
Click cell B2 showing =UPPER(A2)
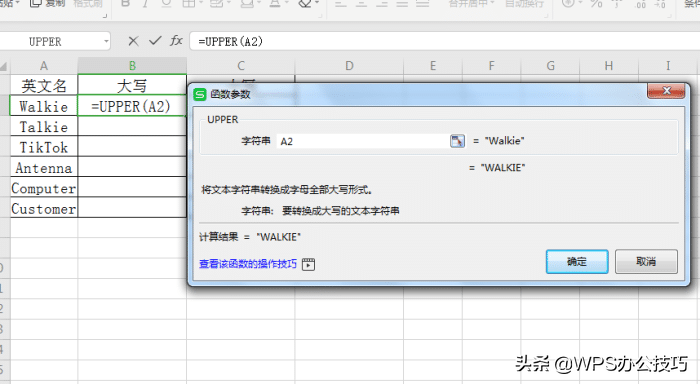click(132, 106)
